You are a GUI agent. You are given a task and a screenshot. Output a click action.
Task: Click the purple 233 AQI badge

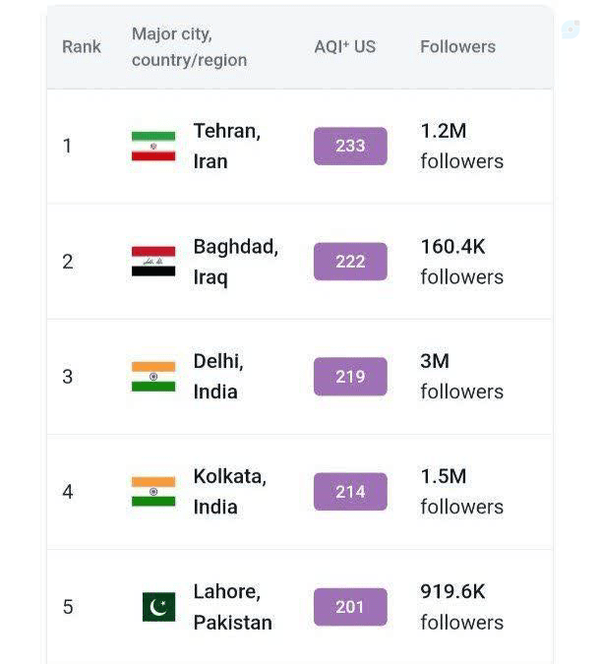[x=351, y=146]
